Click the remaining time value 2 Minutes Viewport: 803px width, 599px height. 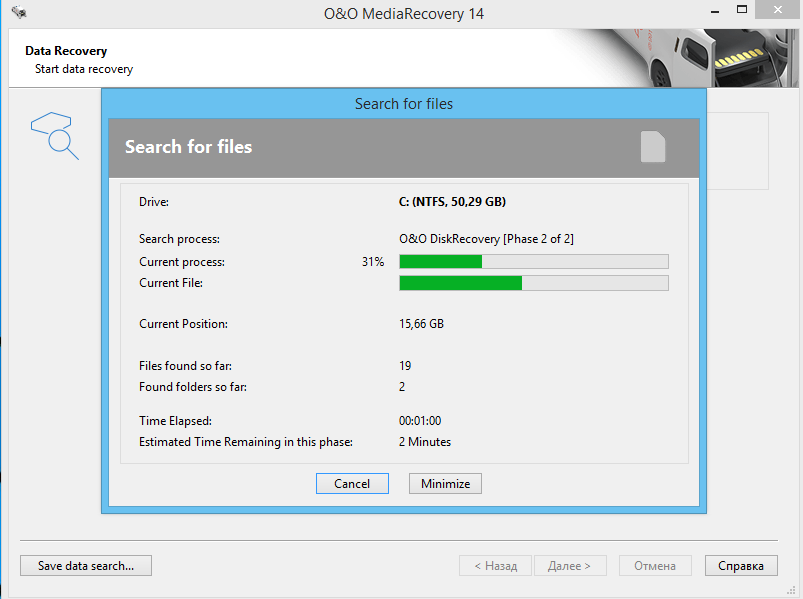425,442
